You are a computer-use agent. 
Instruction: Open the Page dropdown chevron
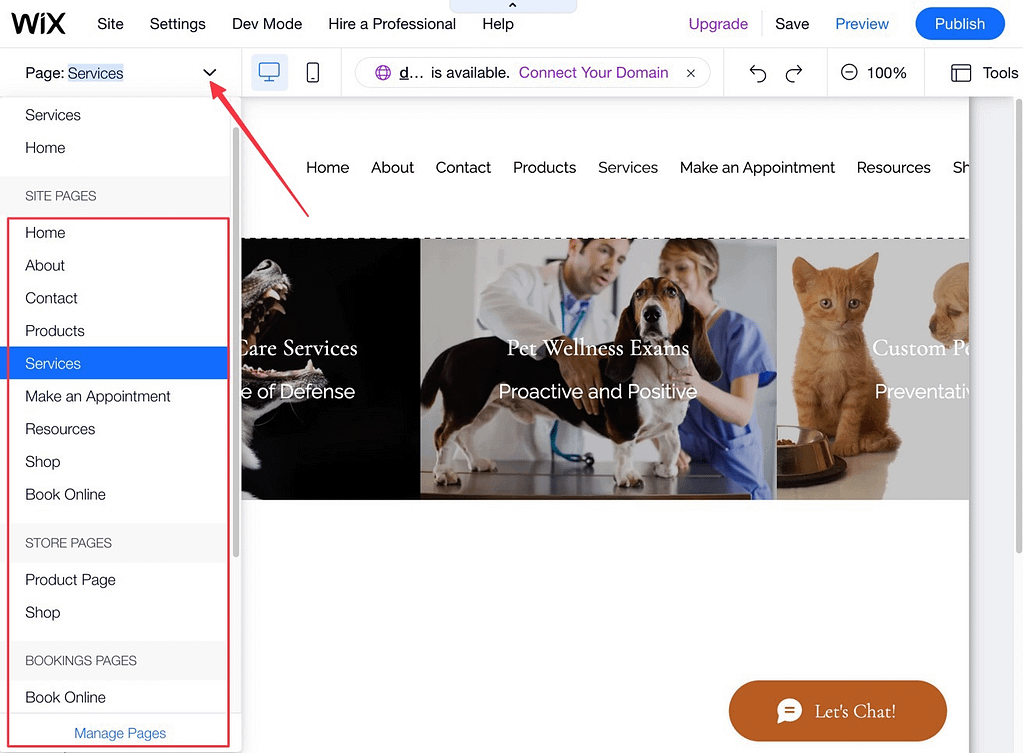point(209,72)
